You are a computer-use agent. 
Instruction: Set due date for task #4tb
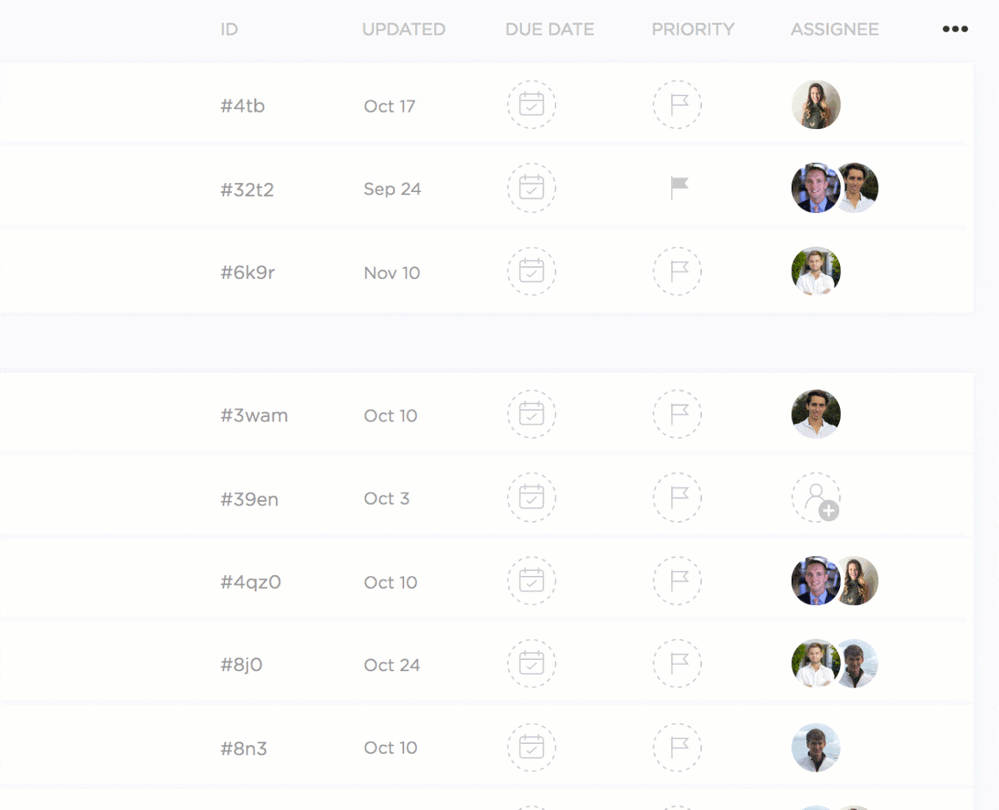pos(531,105)
